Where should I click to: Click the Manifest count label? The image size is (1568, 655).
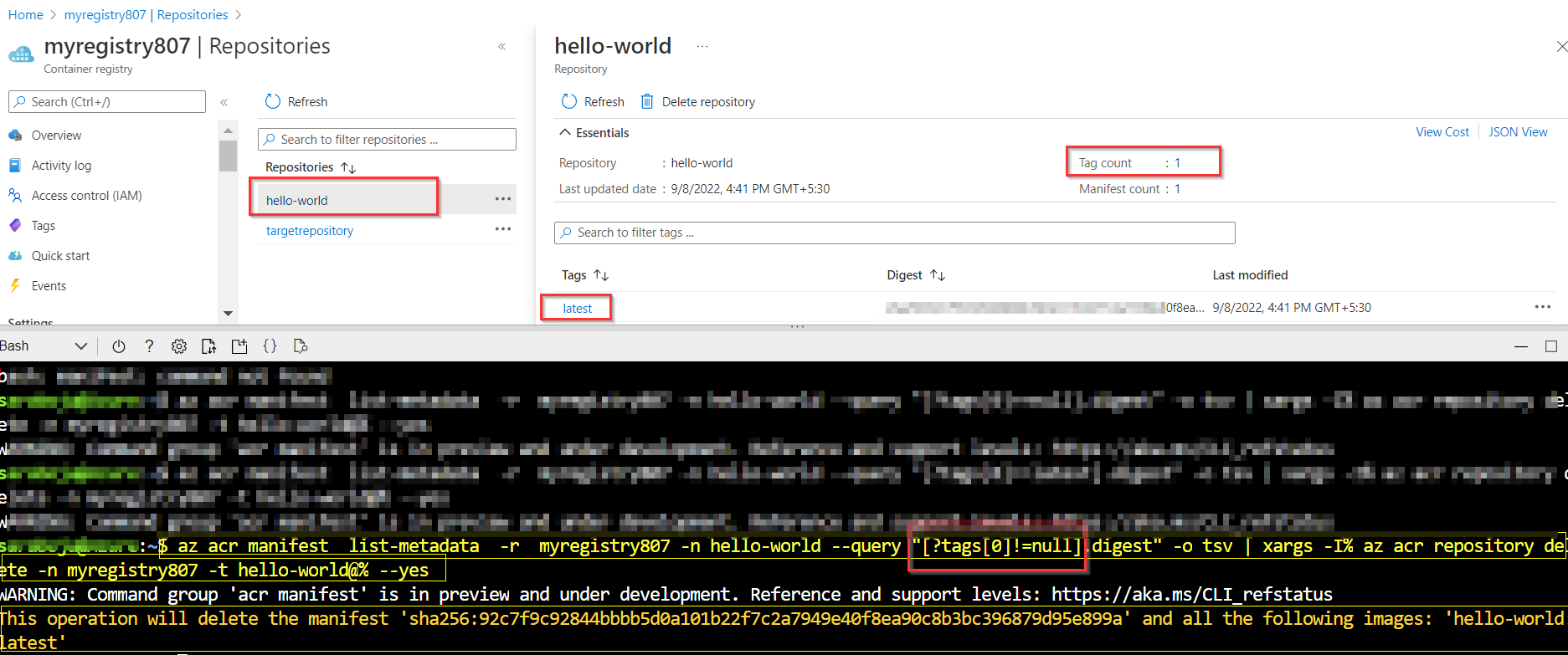click(1119, 189)
